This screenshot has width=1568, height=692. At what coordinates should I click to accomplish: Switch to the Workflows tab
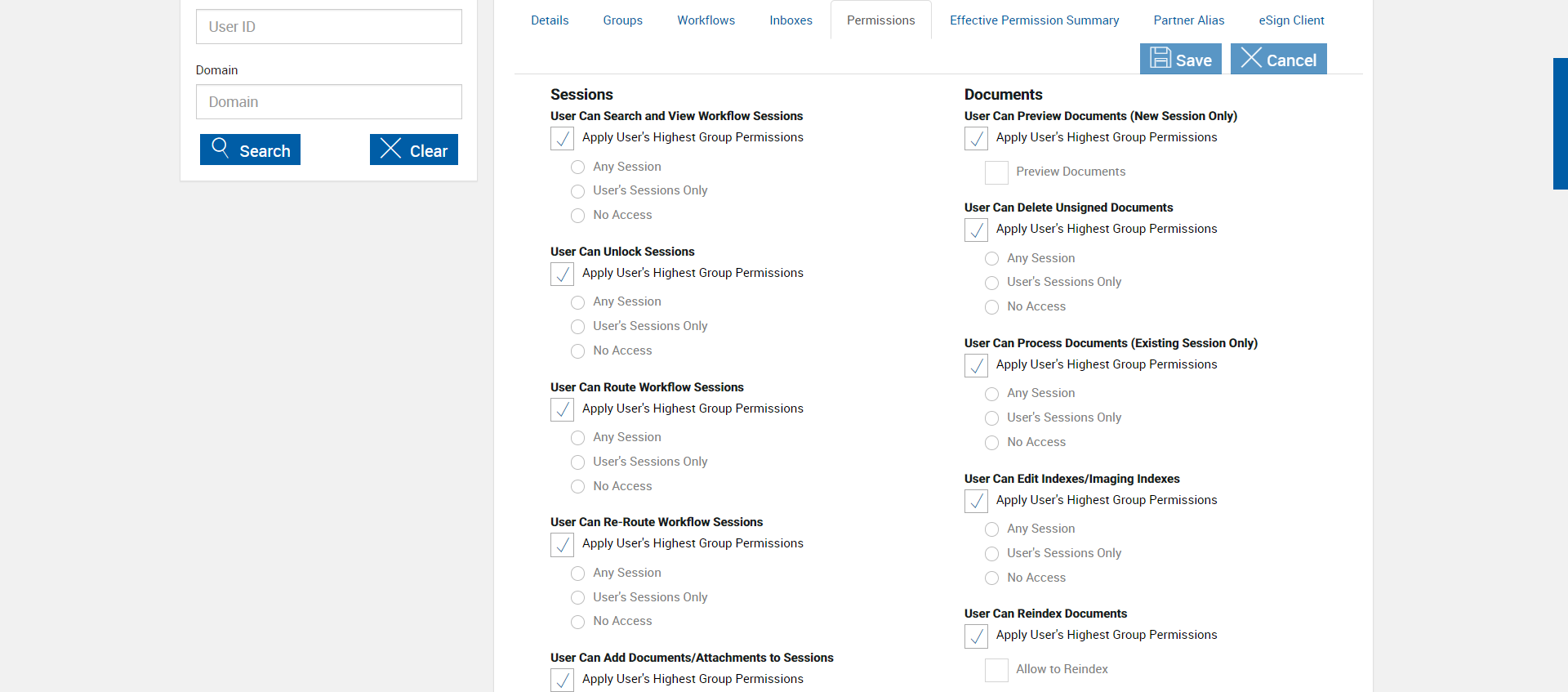706,20
